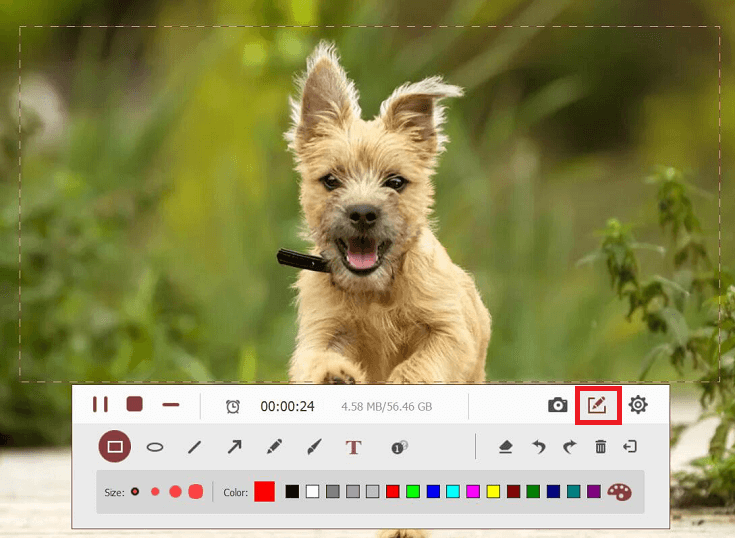Screen dimensions: 735x538
Task: Pick the blue color swatch
Action: (x=433, y=492)
